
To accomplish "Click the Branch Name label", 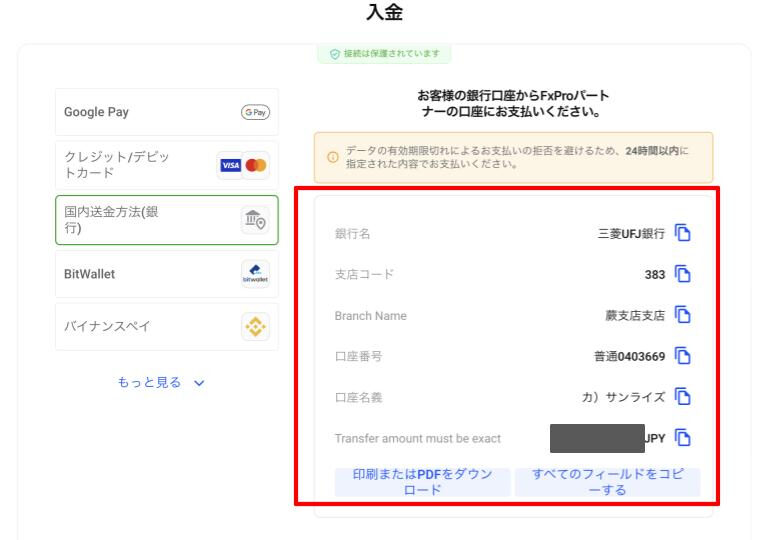I will [371, 316].
